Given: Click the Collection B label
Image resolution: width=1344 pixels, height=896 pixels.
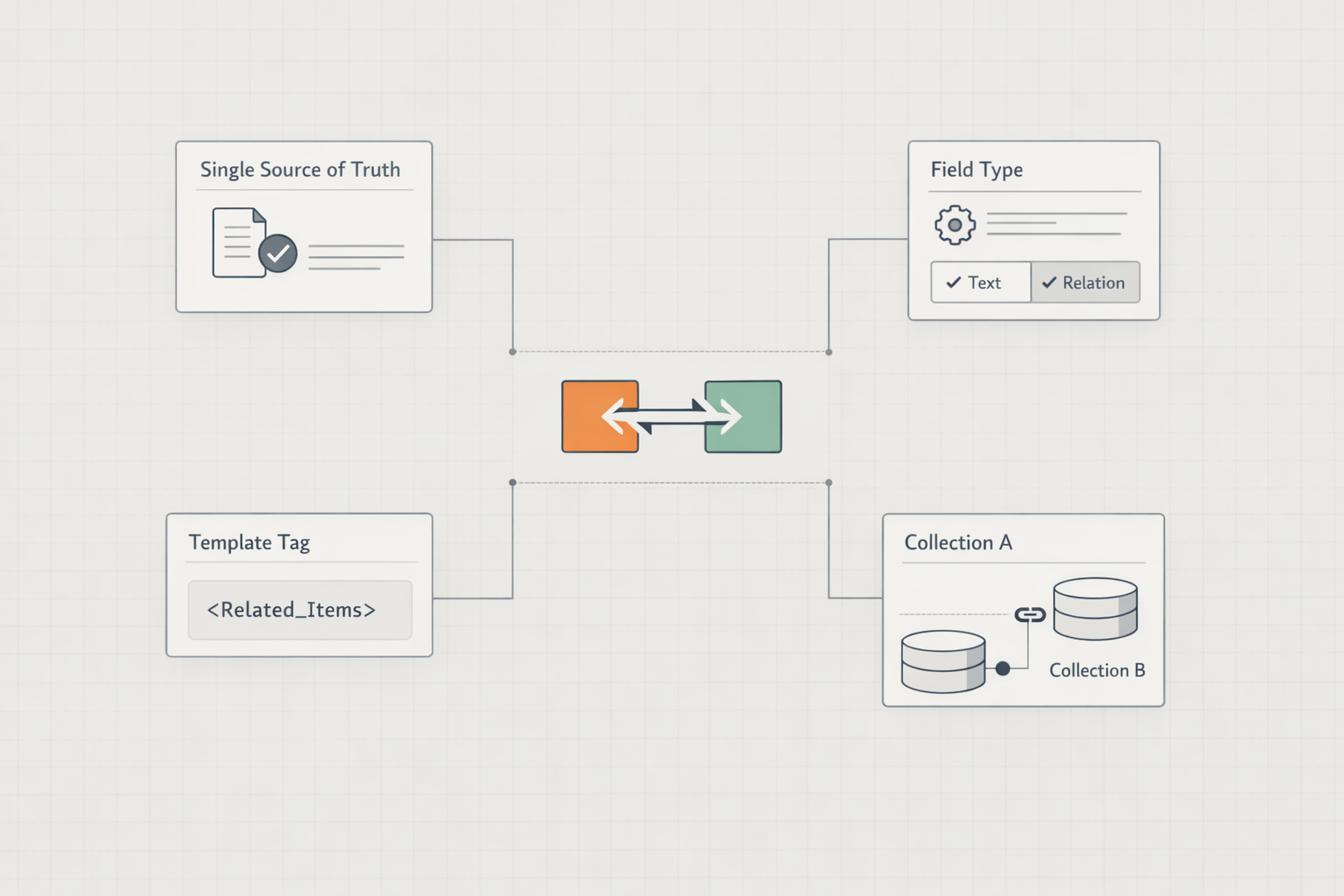Looking at the screenshot, I should pyautogui.click(x=1097, y=670).
